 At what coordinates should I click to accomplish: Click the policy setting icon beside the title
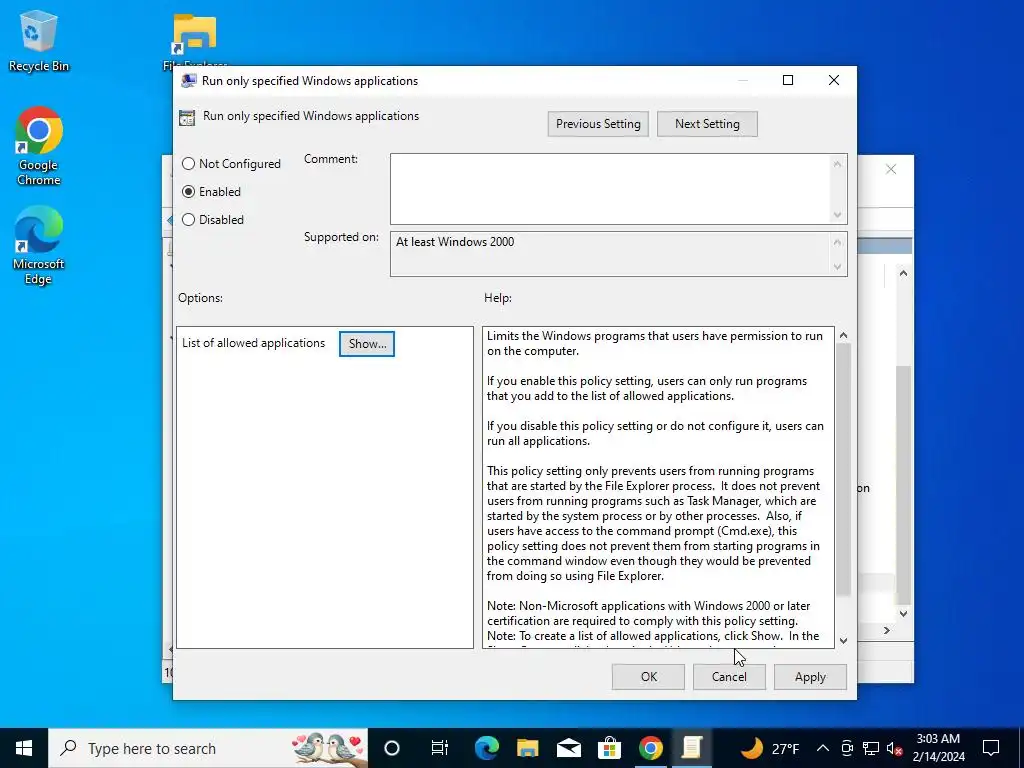187,118
